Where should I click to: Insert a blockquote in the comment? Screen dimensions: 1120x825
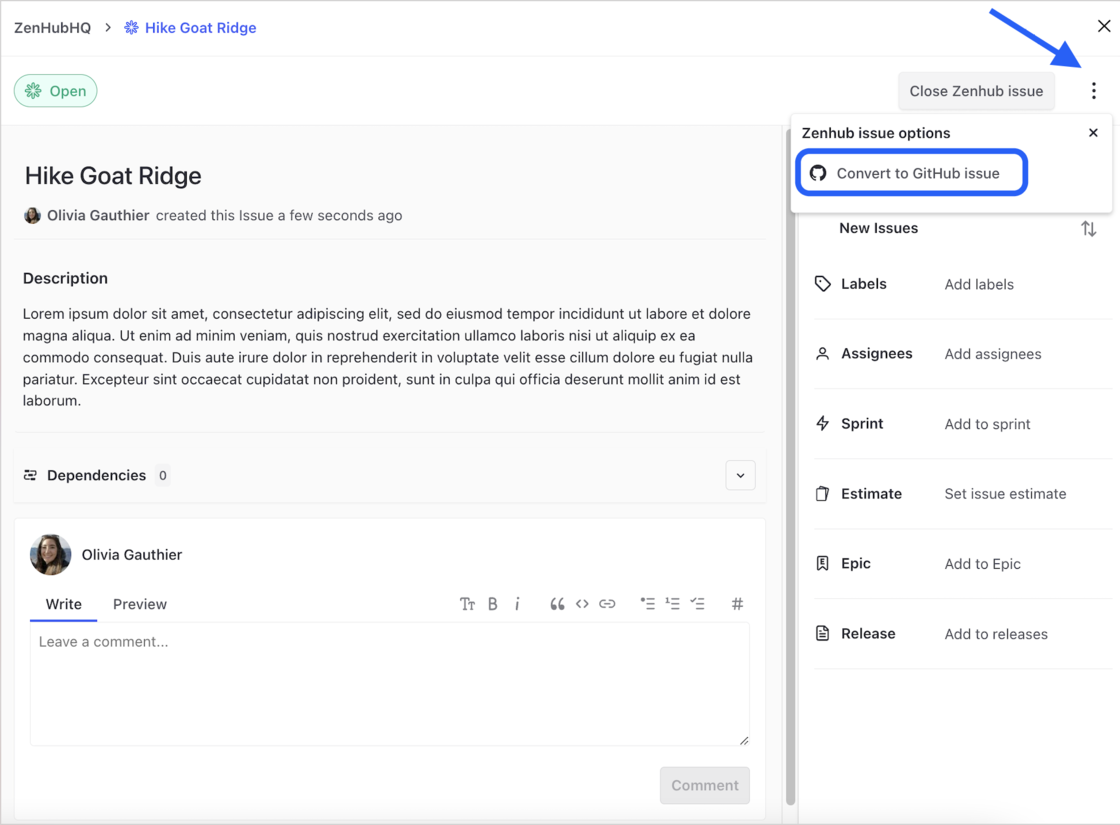click(557, 603)
